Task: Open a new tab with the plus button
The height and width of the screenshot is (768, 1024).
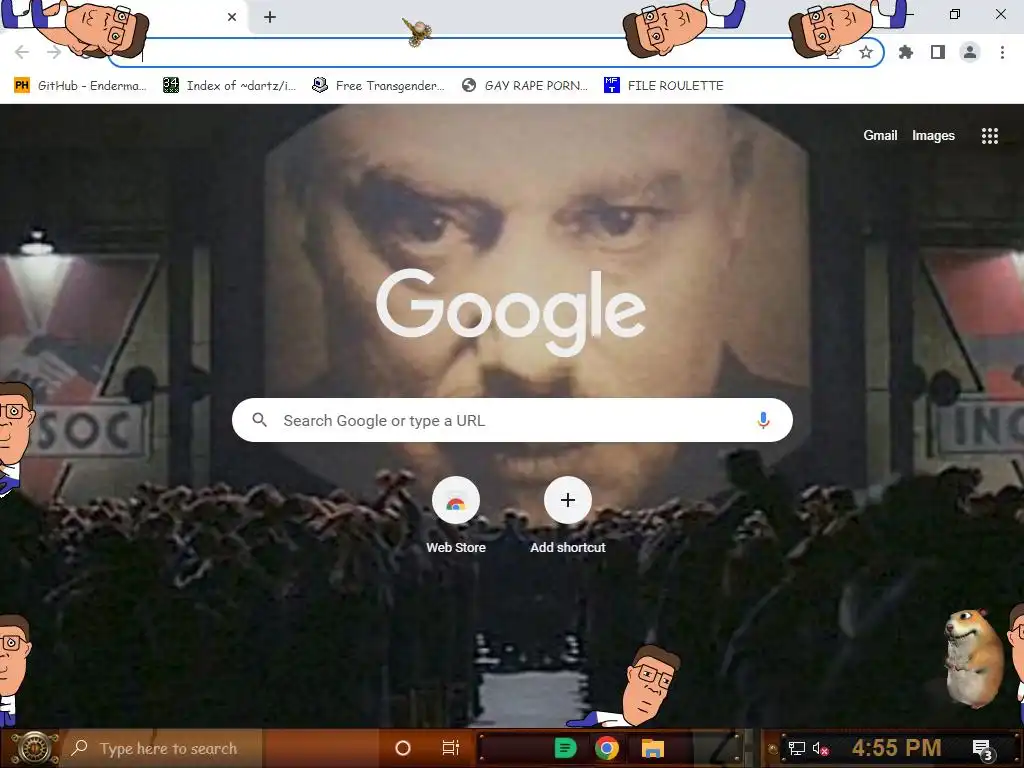Action: pyautogui.click(x=270, y=17)
